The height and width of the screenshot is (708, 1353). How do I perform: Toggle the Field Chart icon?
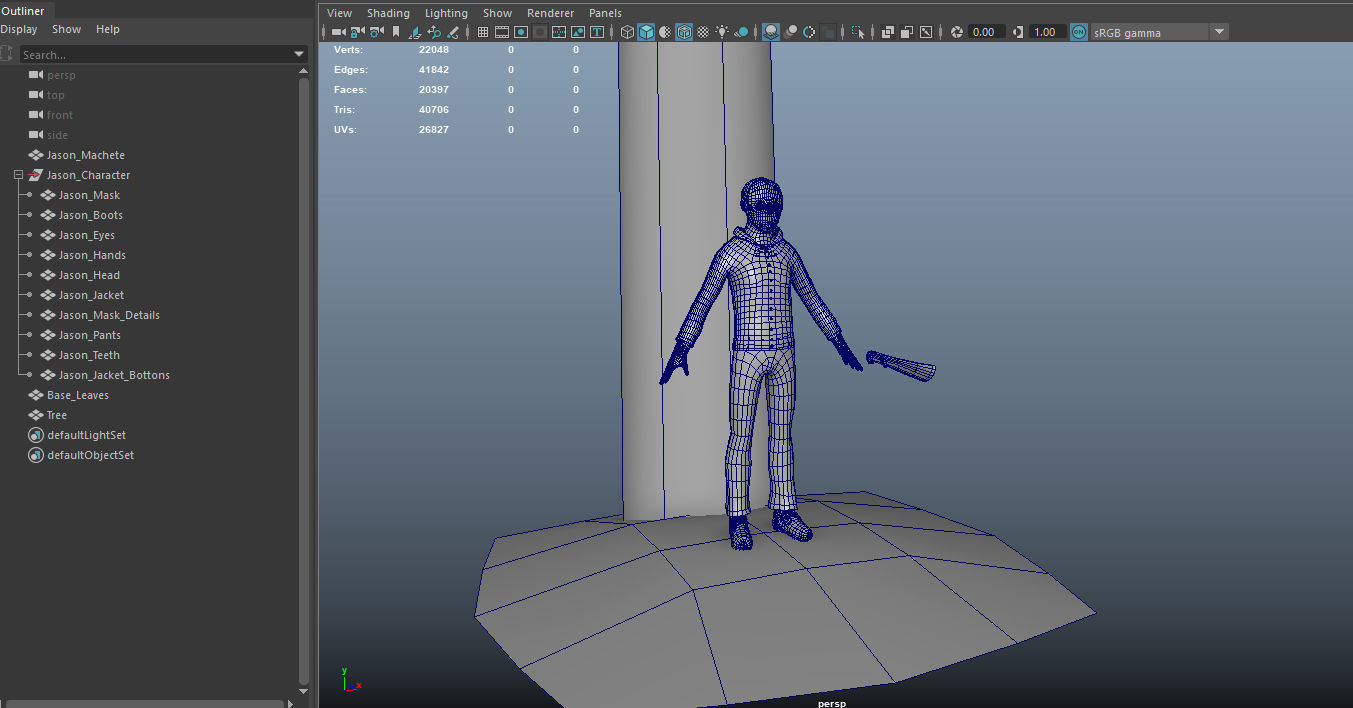(559, 32)
